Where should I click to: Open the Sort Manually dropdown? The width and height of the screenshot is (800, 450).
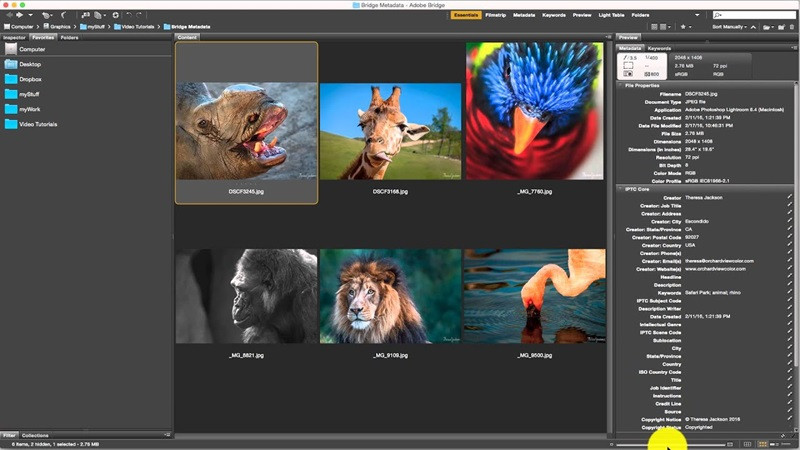(x=730, y=27)
